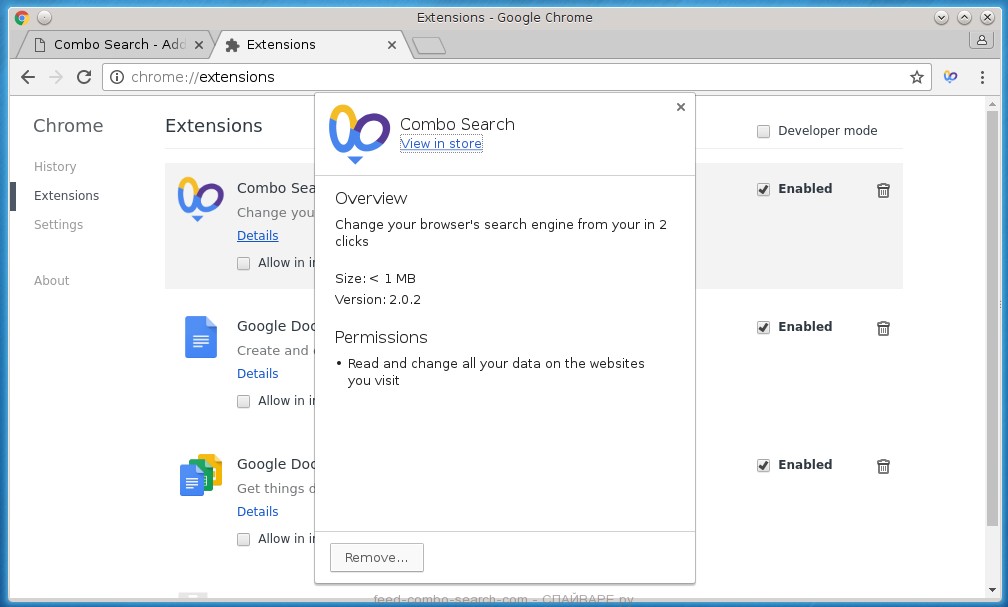Open View in store link

pos(441,144)
